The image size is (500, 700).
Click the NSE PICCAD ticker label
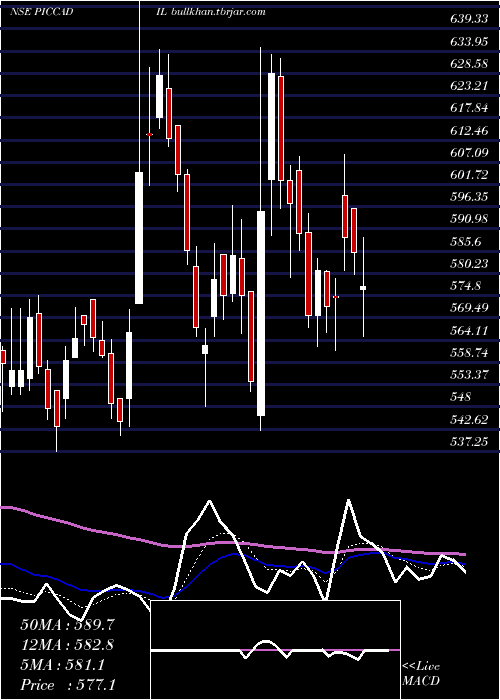click(42, 12)
